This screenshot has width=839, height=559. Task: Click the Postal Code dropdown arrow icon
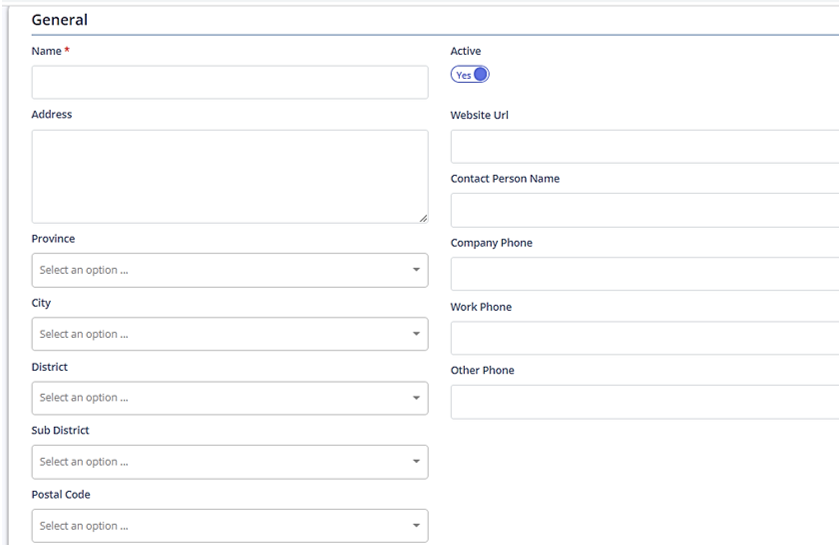[x=416, y=525]
